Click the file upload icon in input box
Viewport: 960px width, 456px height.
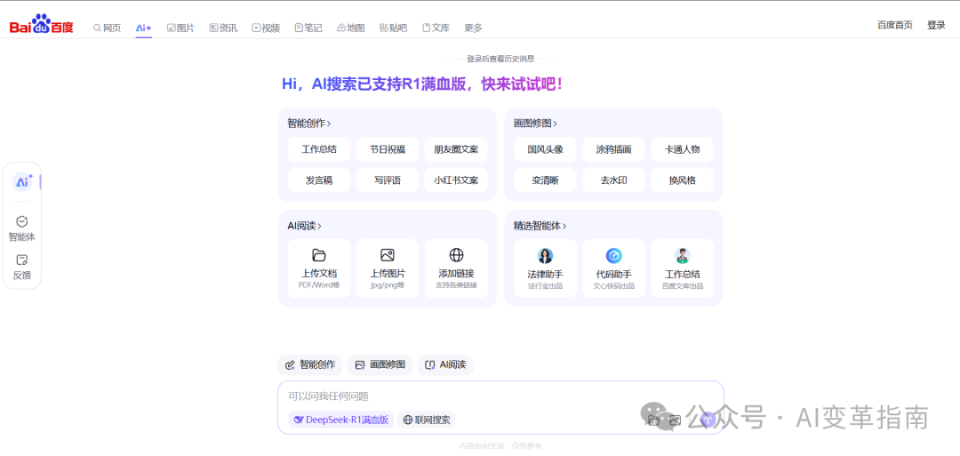(x=653, y=420)
